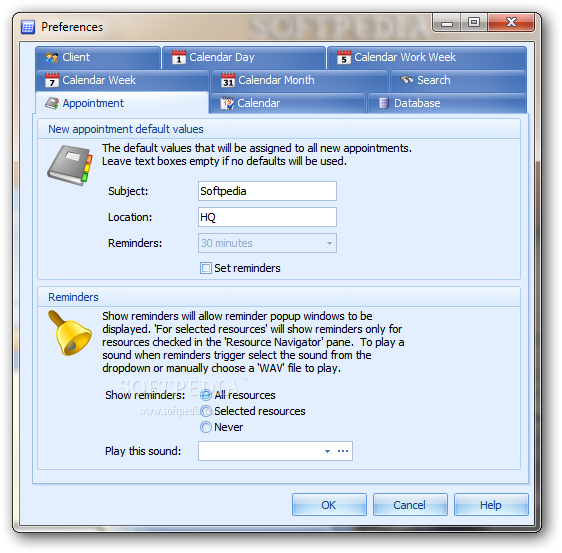Click the Client tab people icon

[52, 57]
